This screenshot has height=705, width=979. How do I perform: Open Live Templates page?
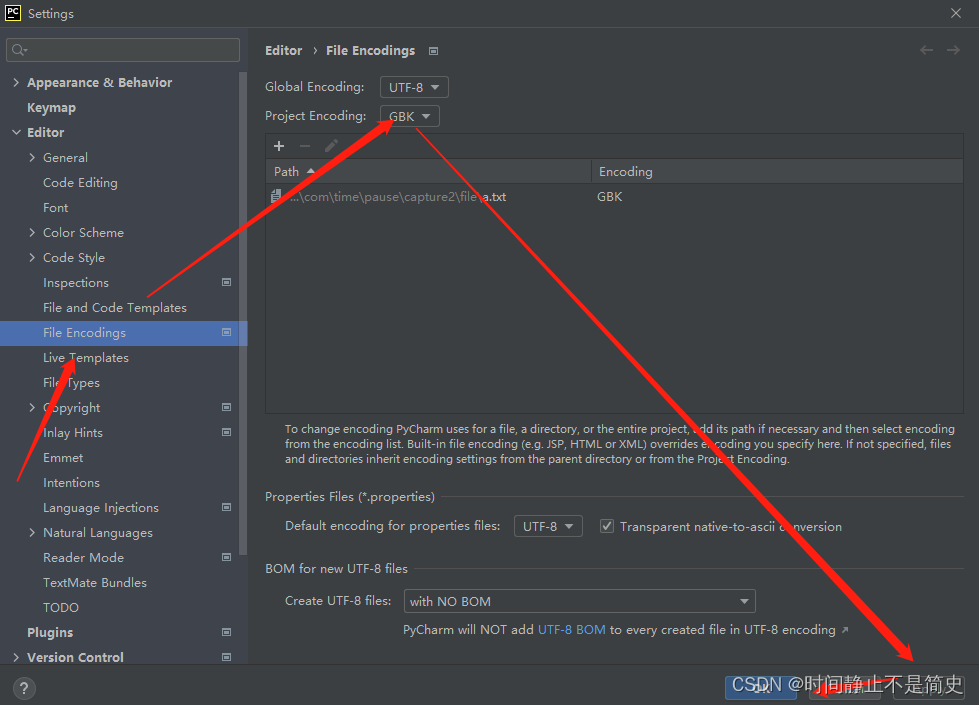pos(86,357)
